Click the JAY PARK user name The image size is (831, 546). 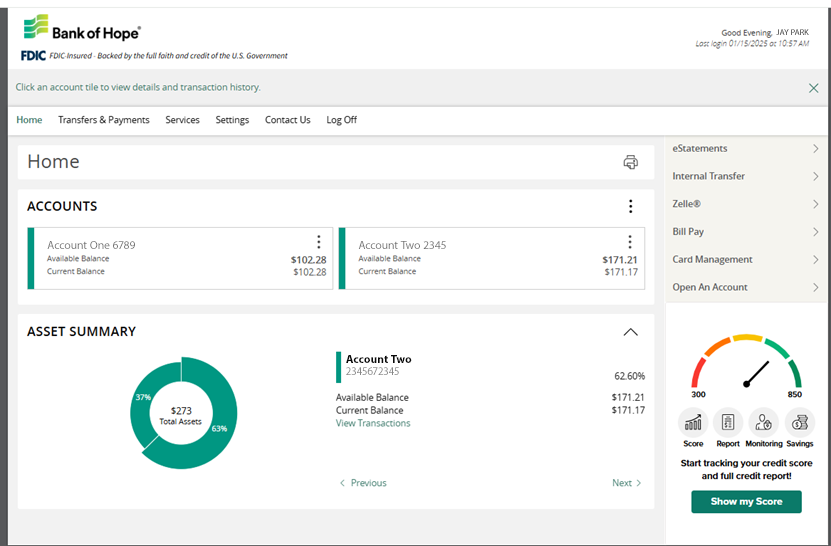pyautogui.click(x=792, y=33)
